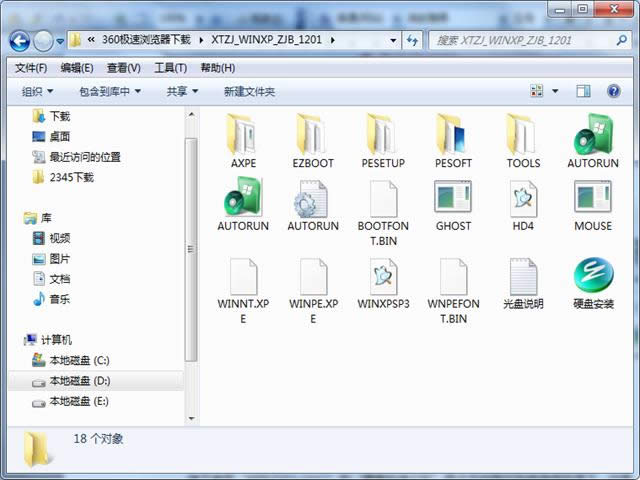Click the back navigation arrow button
Viewport: 640px width, 480px height.
(x=21, y=41)
